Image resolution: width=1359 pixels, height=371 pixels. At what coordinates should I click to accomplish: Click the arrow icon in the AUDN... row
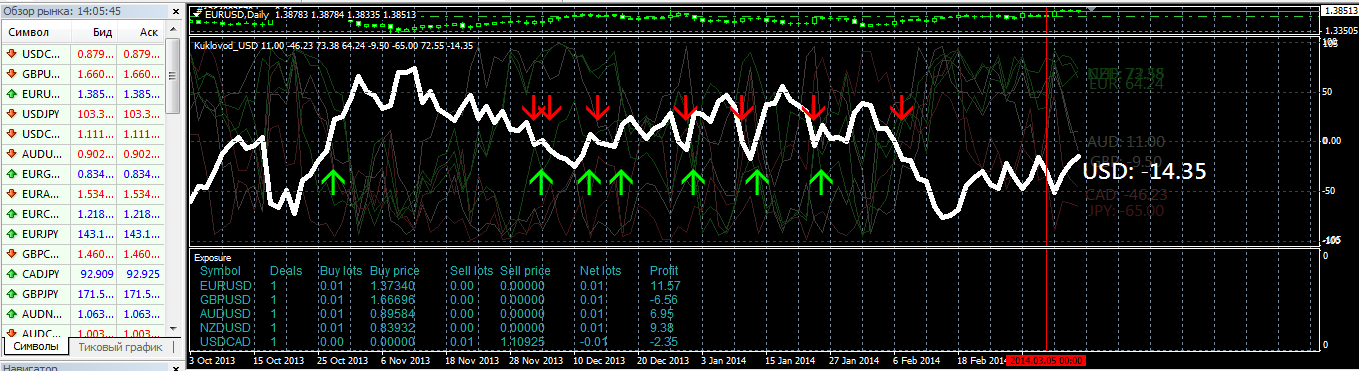(11, 313)
